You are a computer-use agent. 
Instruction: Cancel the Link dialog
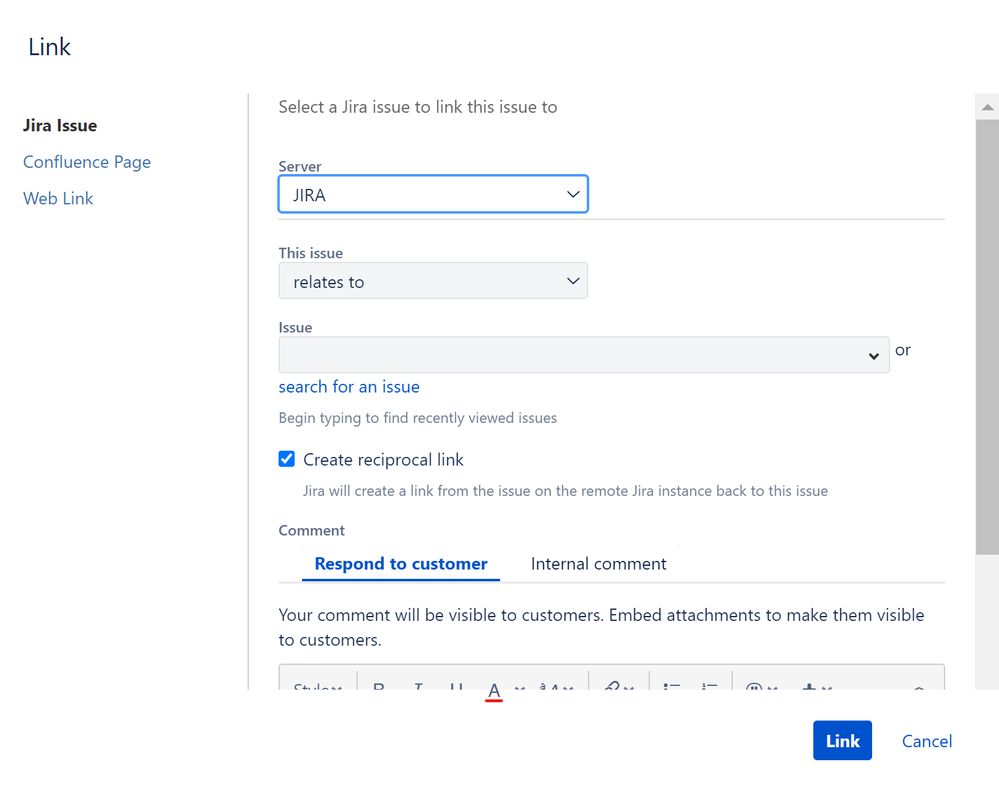(x=926, y=741)
